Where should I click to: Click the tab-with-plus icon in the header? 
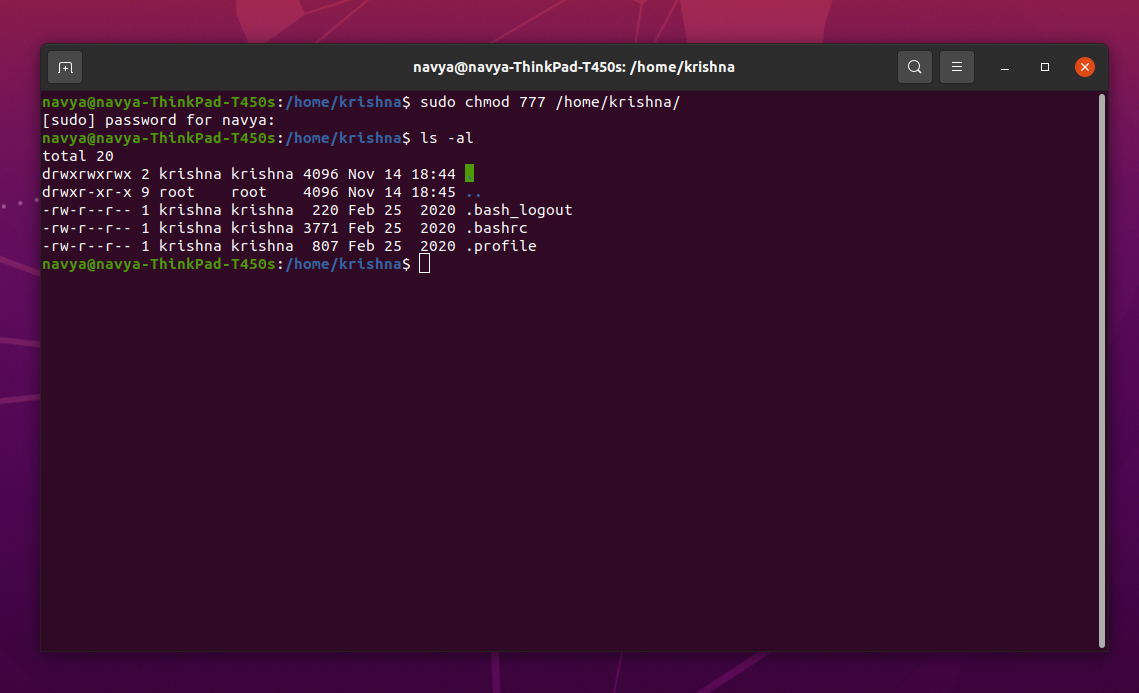click(x=64, y=66)
